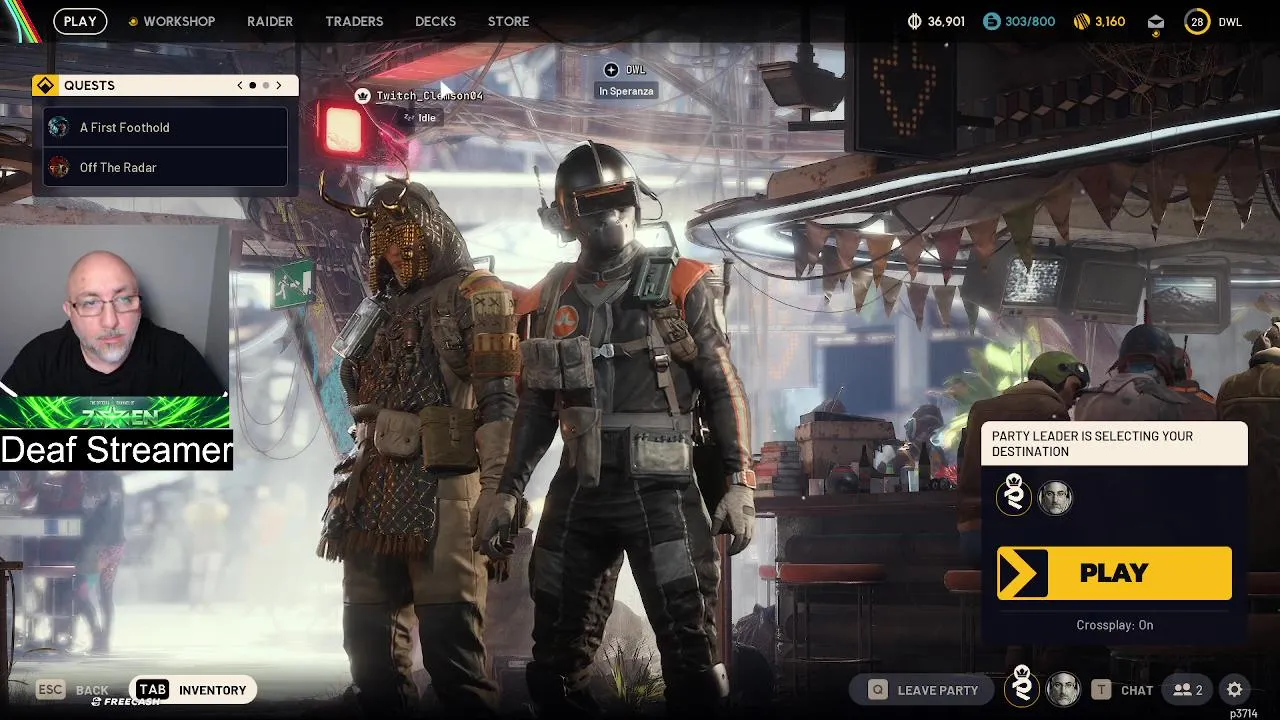This screenshot has height=720, width=1280.
Task: Click bearded player avatar in bottom bar
Action: (1063, 689)
